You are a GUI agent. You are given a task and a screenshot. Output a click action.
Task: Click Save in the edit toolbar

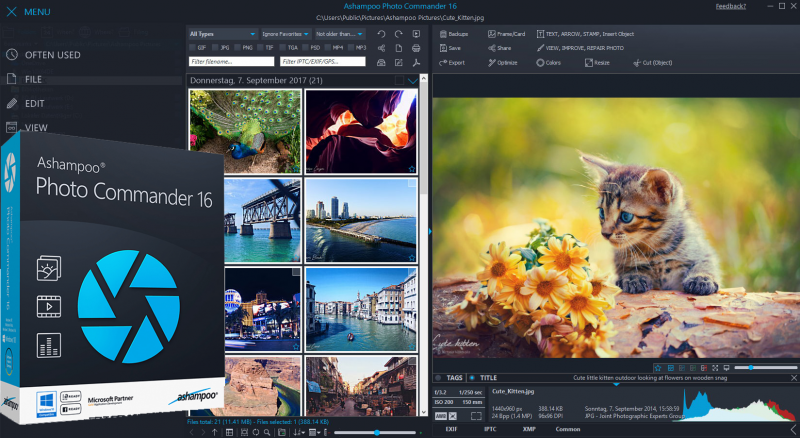coord(450,48)
